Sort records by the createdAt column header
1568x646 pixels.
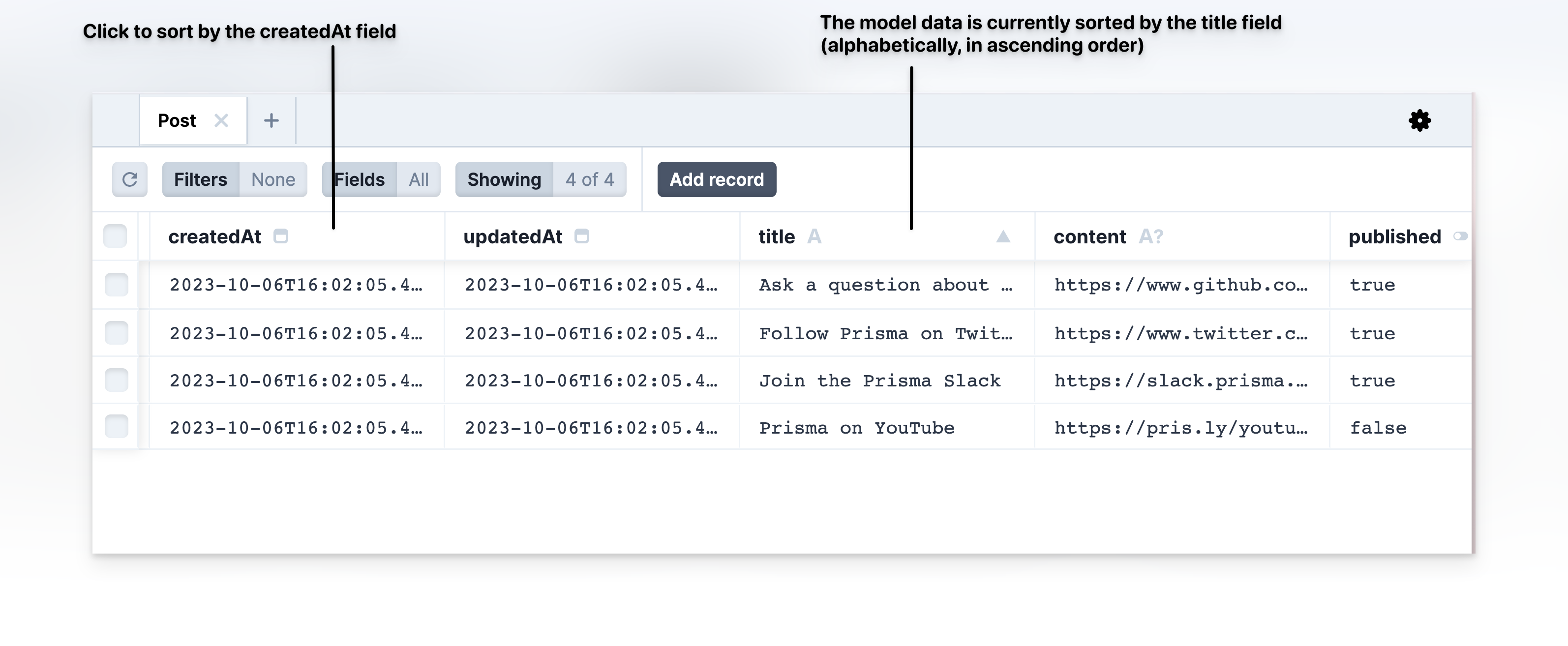pos(214,236)
